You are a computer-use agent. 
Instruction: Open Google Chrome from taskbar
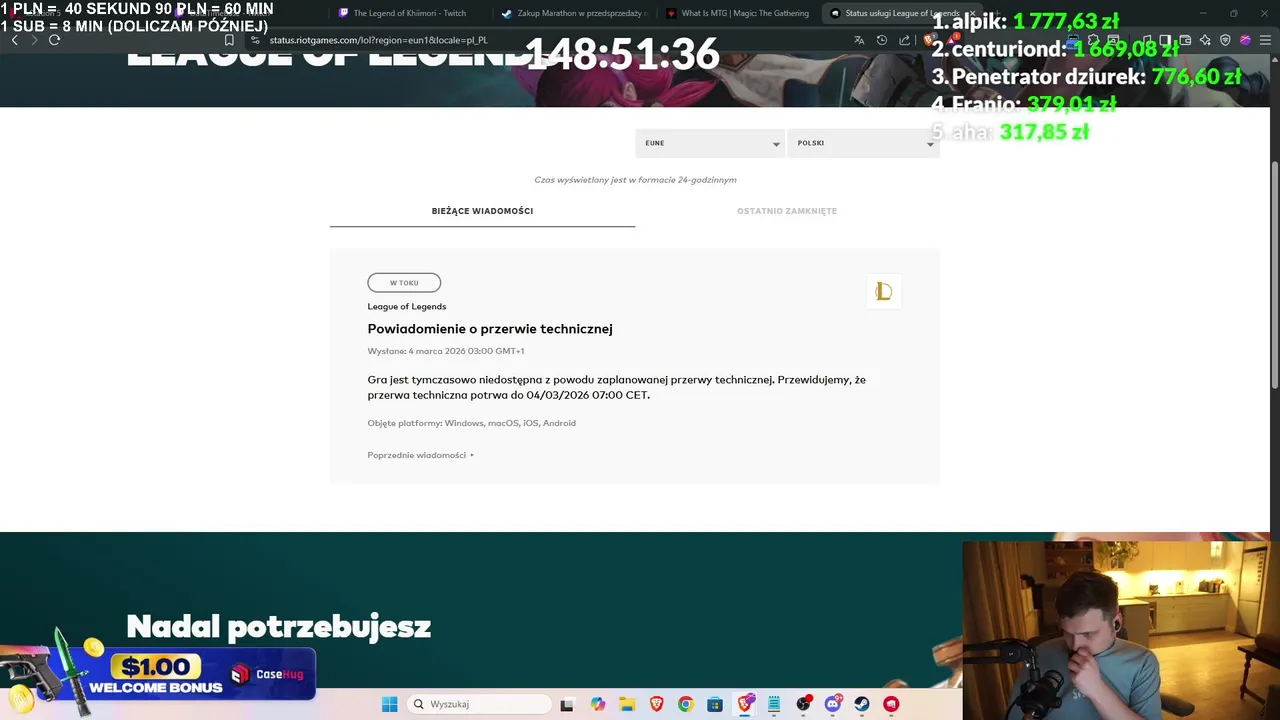[685, 704]
